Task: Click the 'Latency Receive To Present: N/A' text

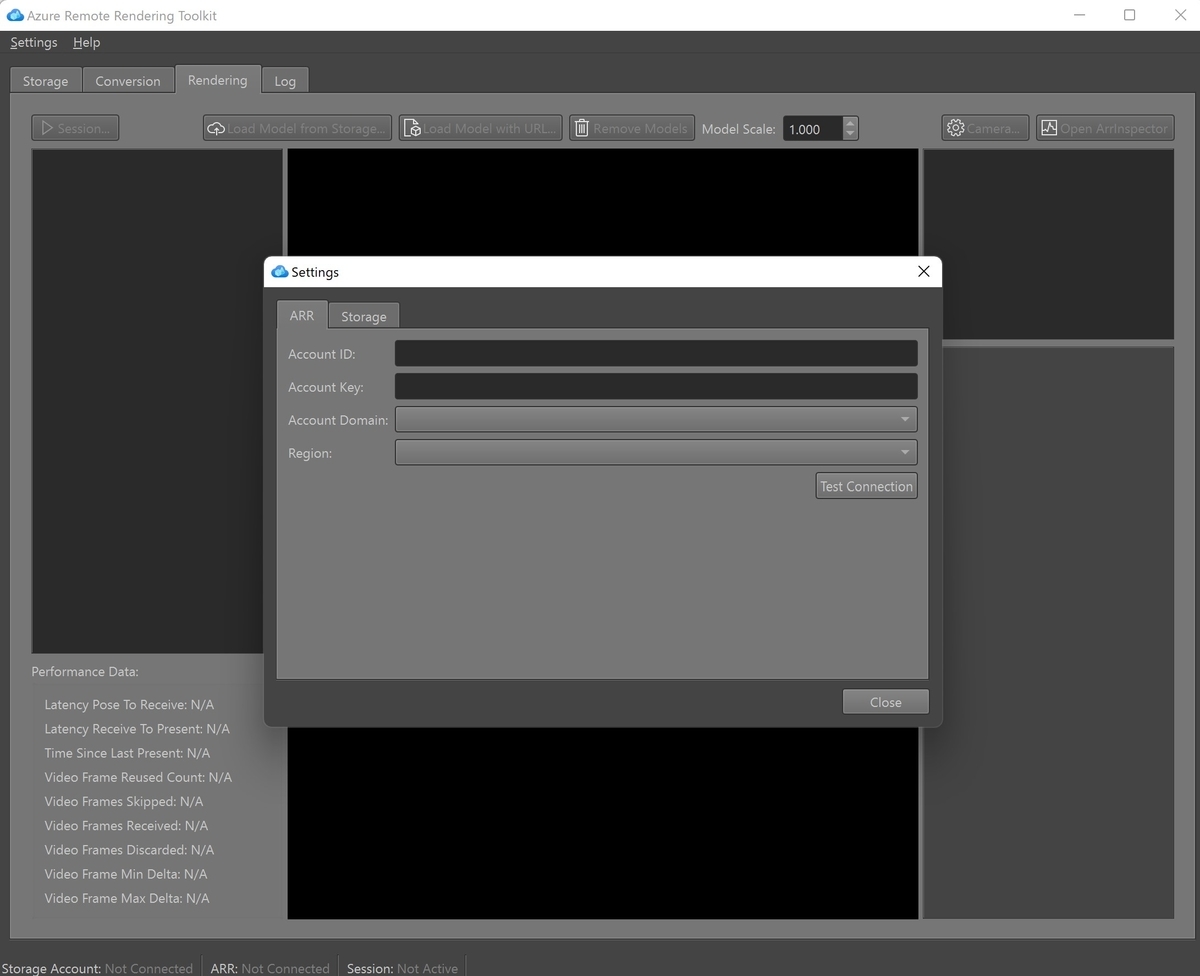Action: [x=137, y=729]
